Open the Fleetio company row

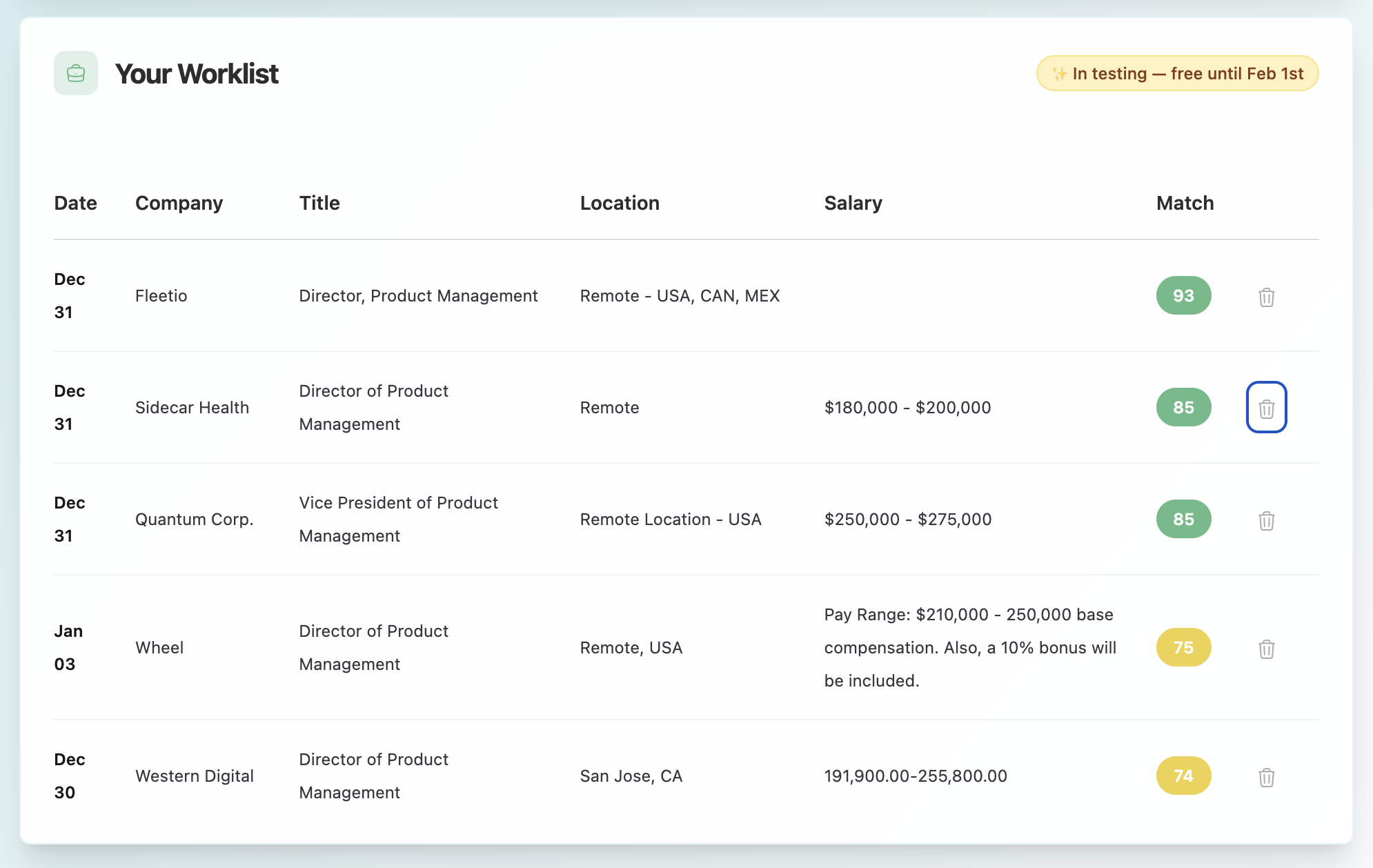pyautogui.click(x=161, y=296)
